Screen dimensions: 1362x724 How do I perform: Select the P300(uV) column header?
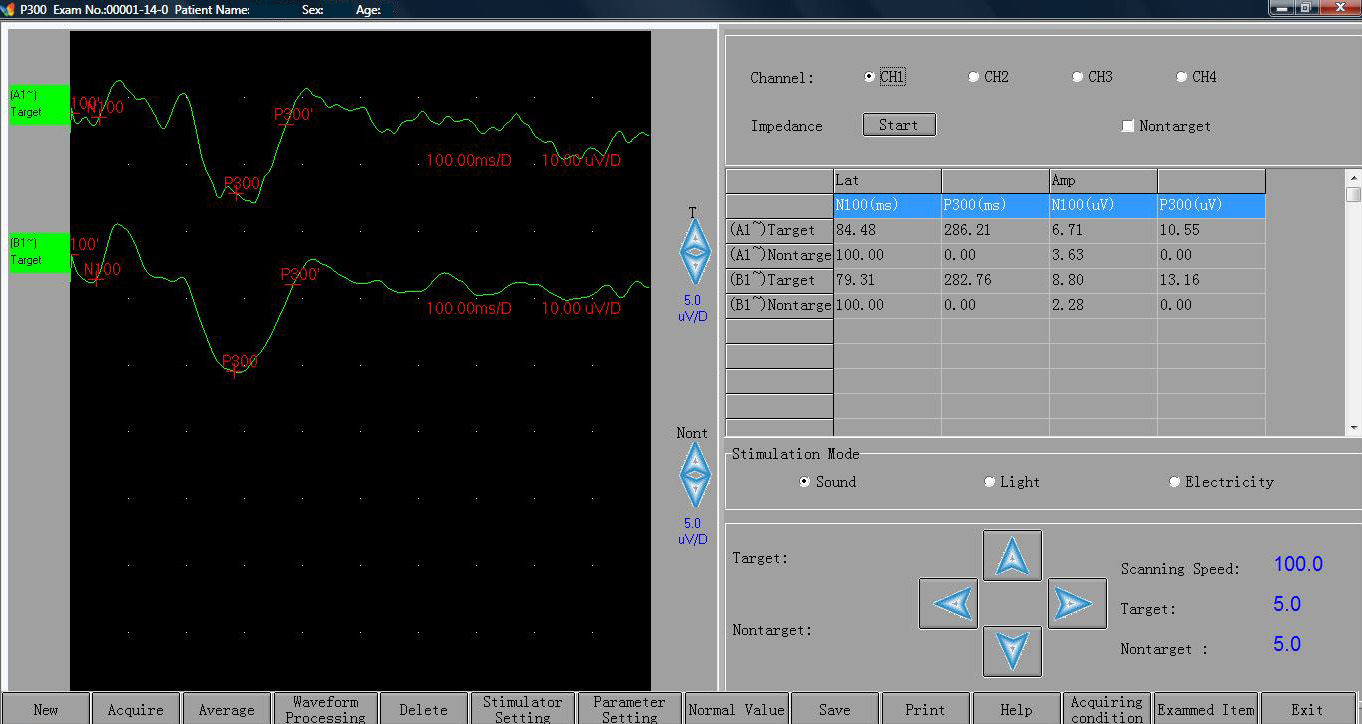(1212, 205)
